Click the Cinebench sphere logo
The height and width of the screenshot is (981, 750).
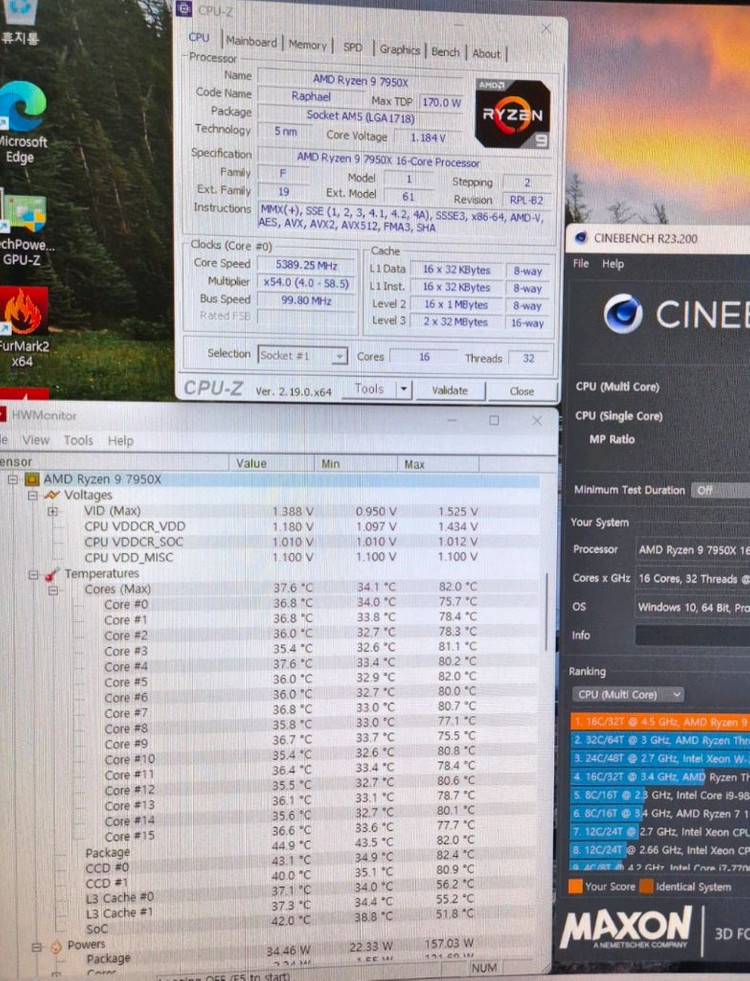[623, 313]
